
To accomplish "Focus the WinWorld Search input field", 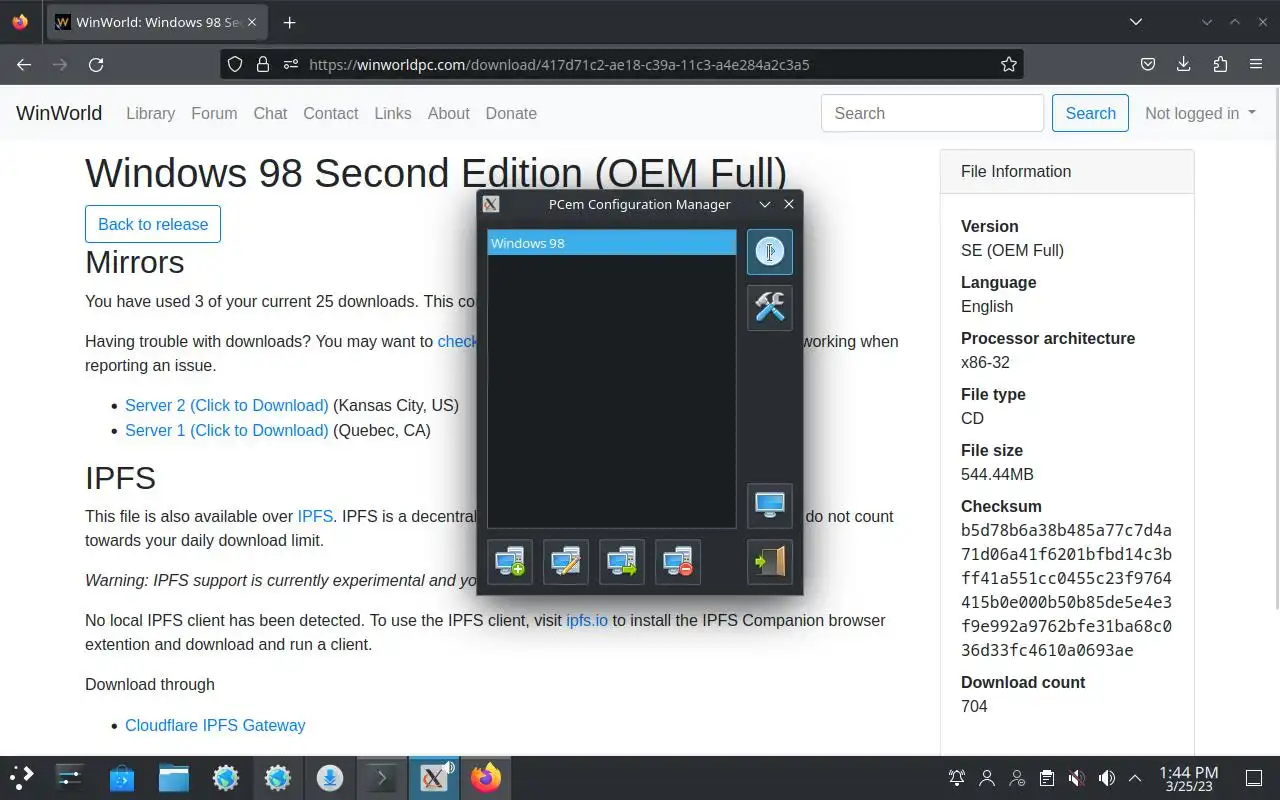I will coord(932,113).
